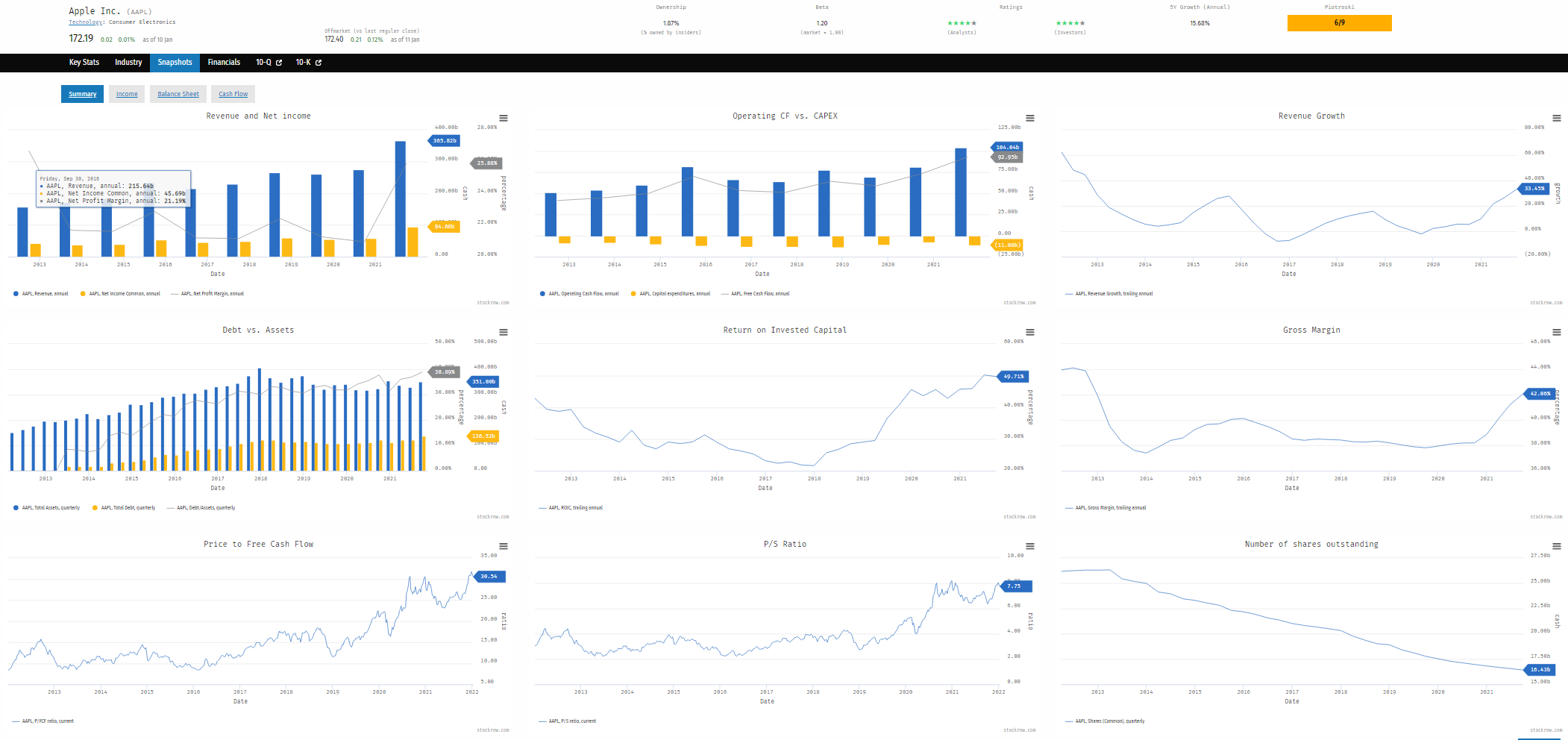Open the Revenue Growth chart hamburger menu
1568x740 pixels.
[1557, 119]
